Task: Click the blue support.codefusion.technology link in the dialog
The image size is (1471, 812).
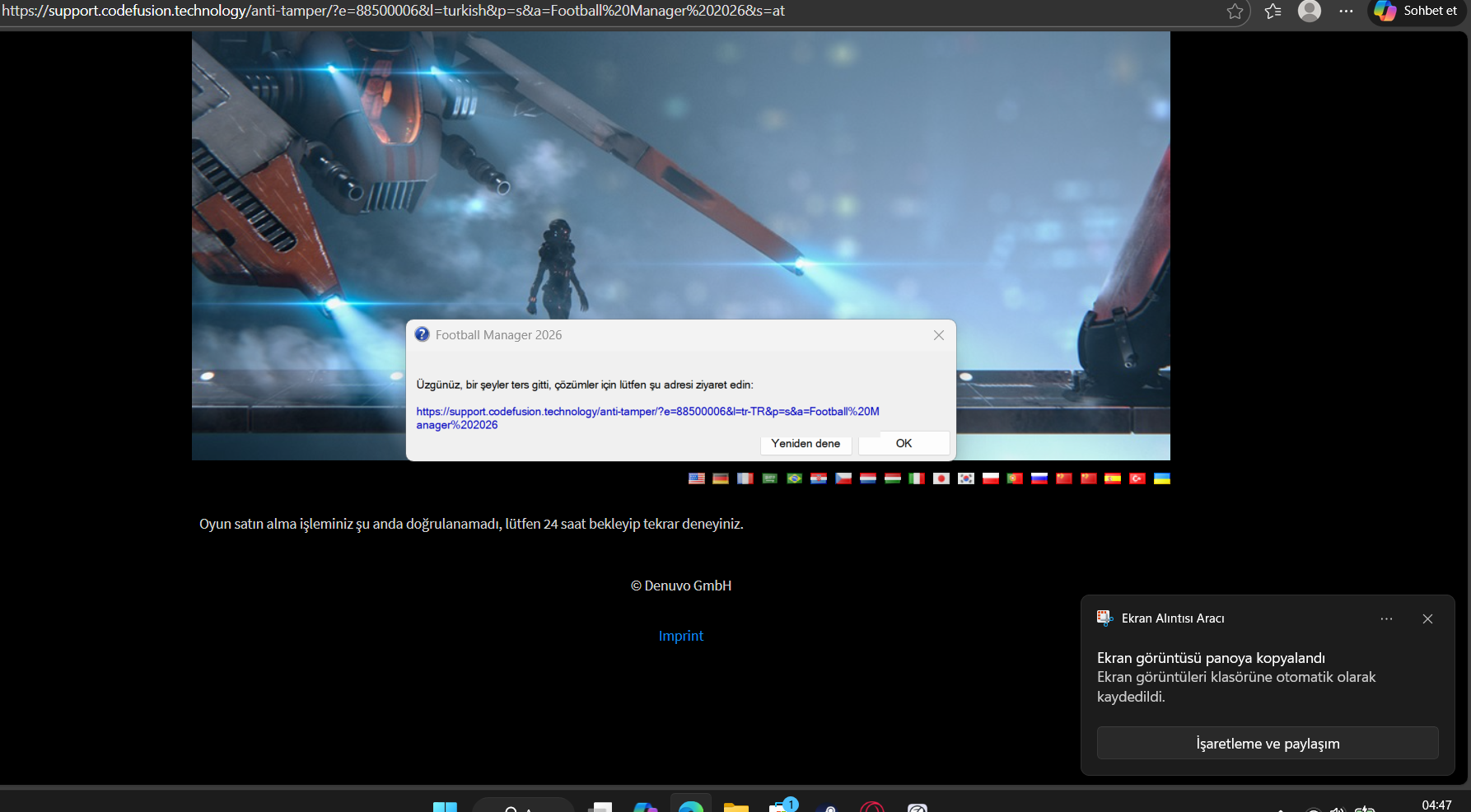Action: tap(647, 418)
